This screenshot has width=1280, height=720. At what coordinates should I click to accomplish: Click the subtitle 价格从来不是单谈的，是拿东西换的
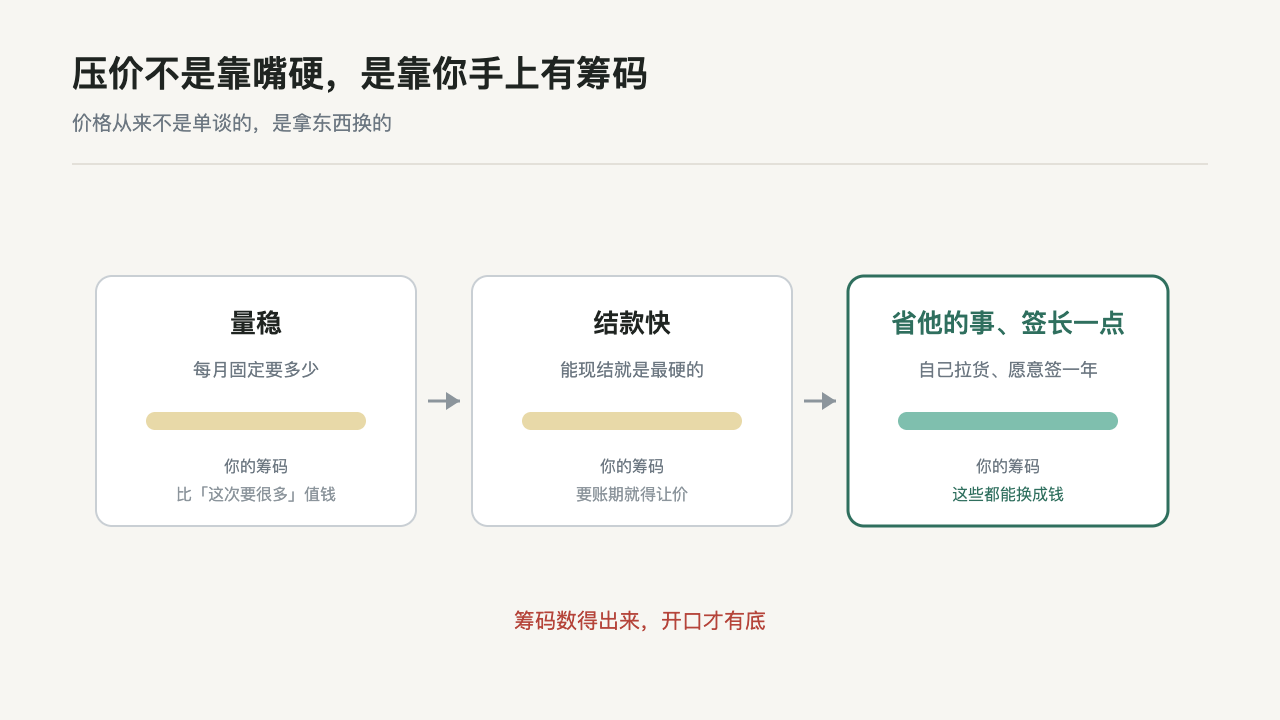pos(232,123)
